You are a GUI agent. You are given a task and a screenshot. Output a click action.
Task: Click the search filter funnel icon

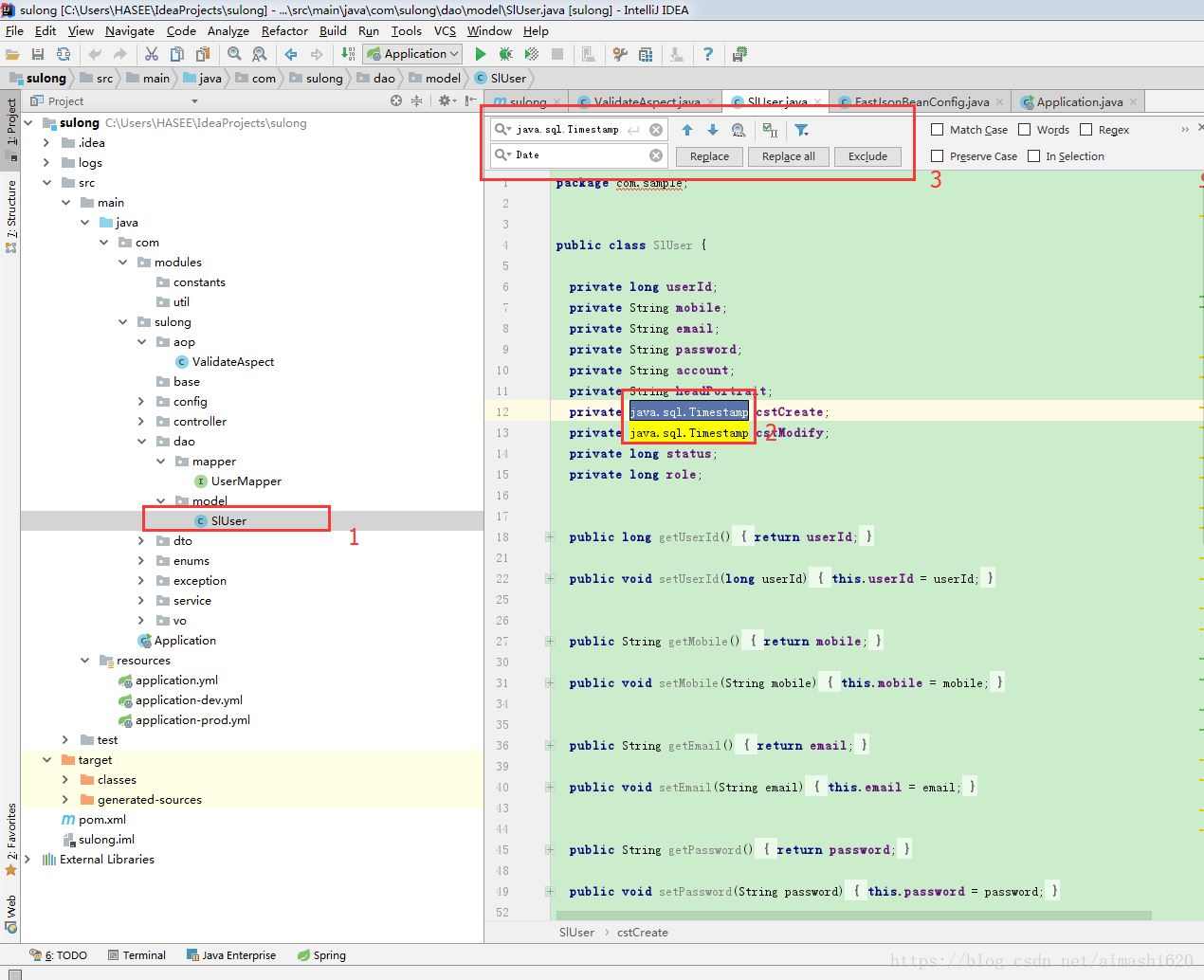click(802, 130)
